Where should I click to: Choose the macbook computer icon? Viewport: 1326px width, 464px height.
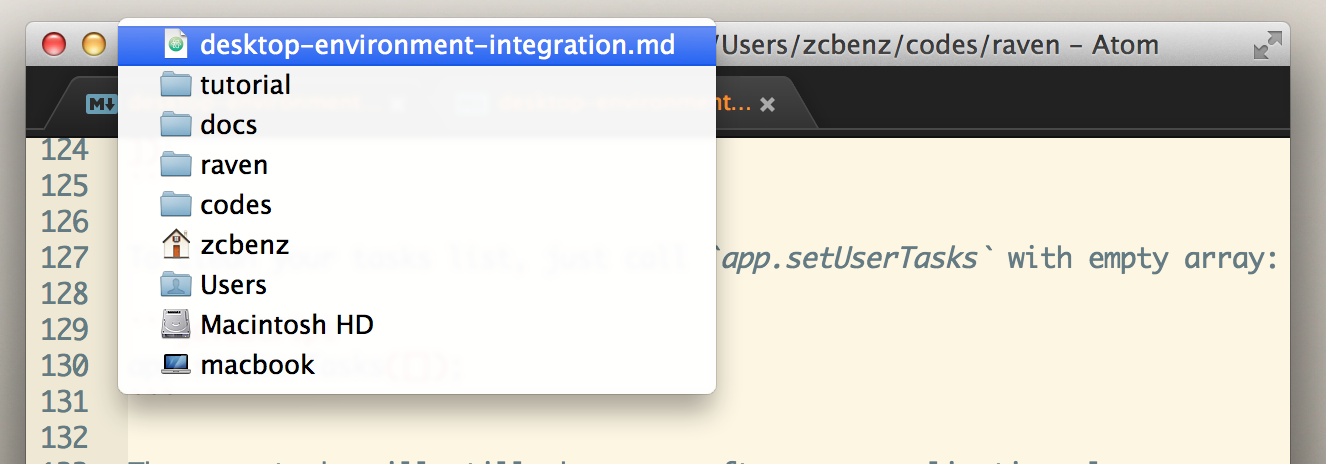[x=176, y=365]
